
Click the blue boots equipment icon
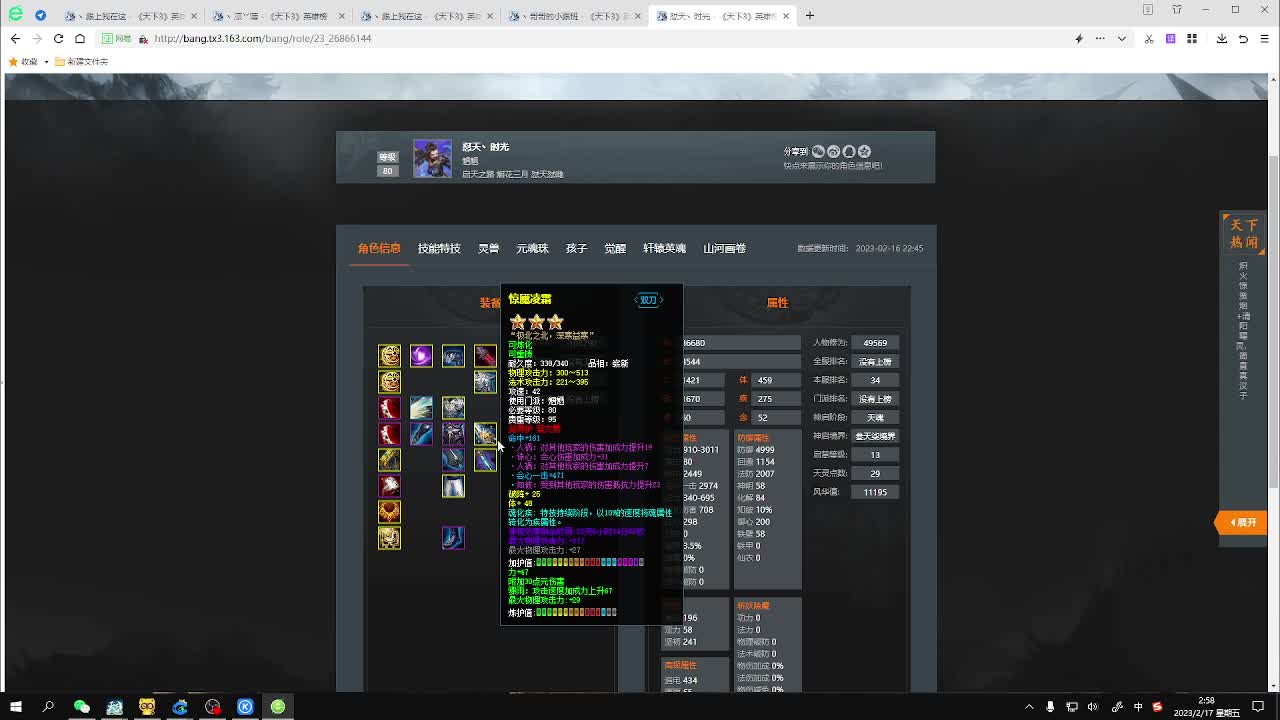coord(453,538)
